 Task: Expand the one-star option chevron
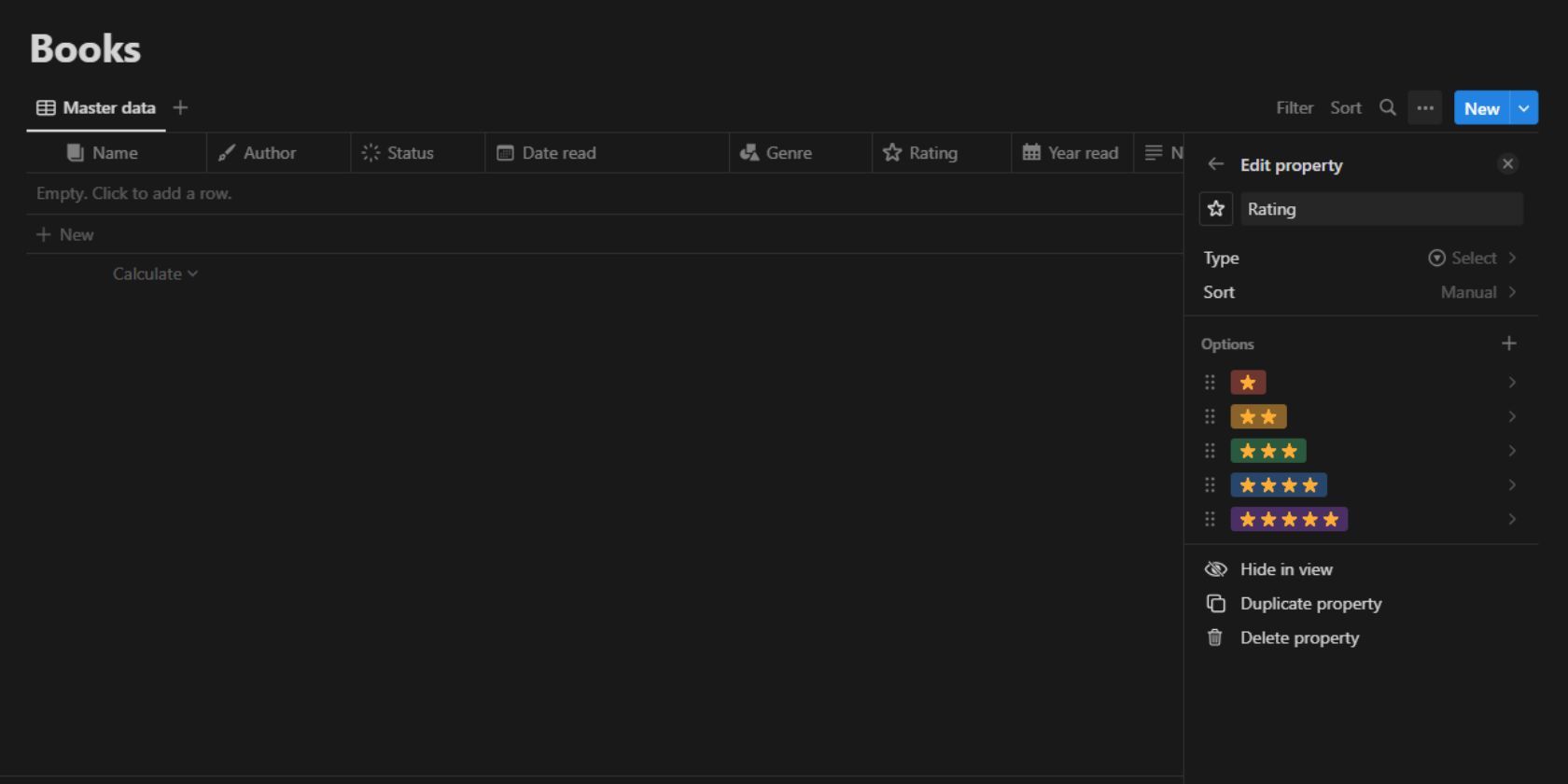[x=1512, y=382]
